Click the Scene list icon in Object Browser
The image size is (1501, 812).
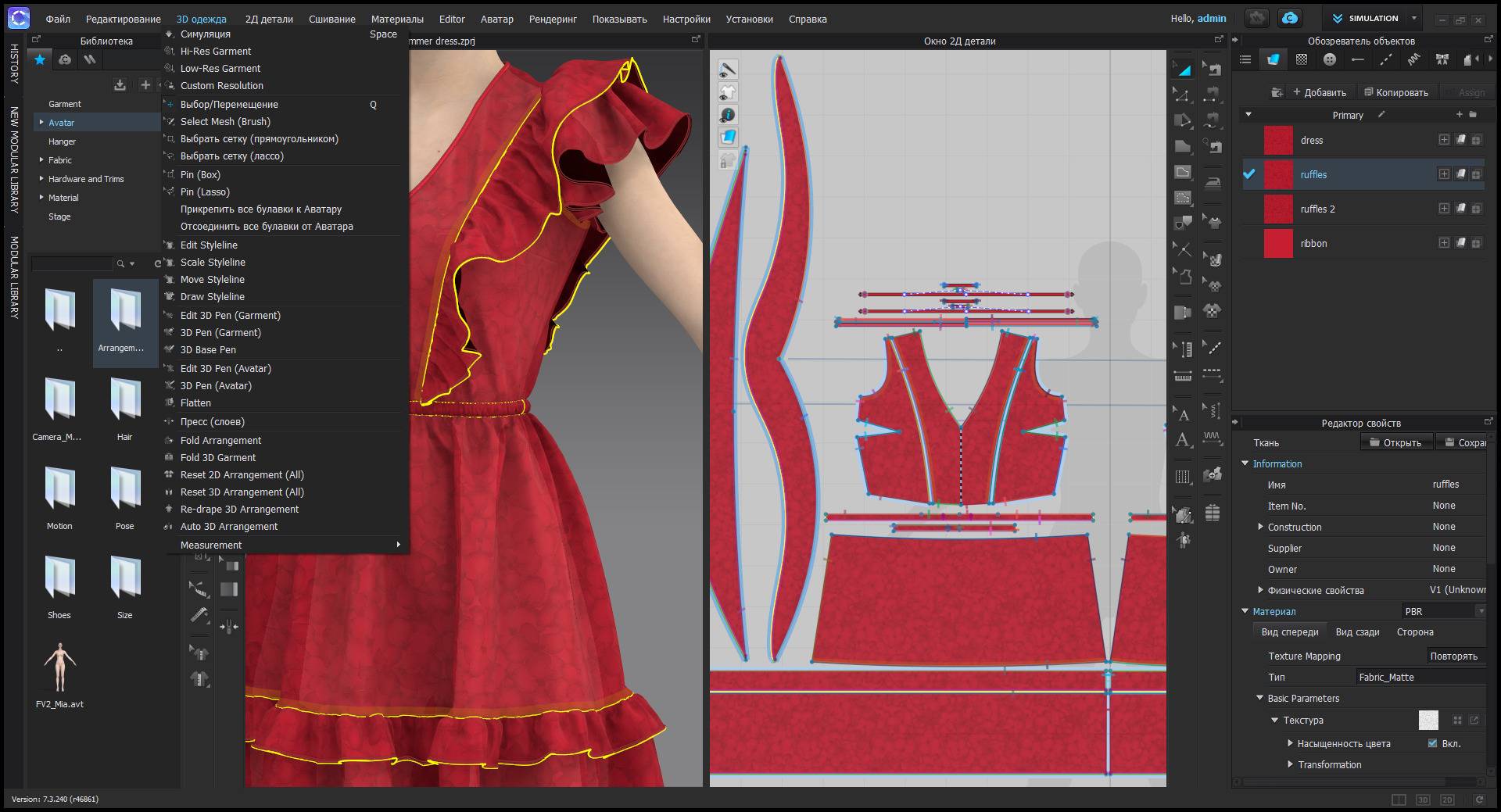coord(1245,59)
